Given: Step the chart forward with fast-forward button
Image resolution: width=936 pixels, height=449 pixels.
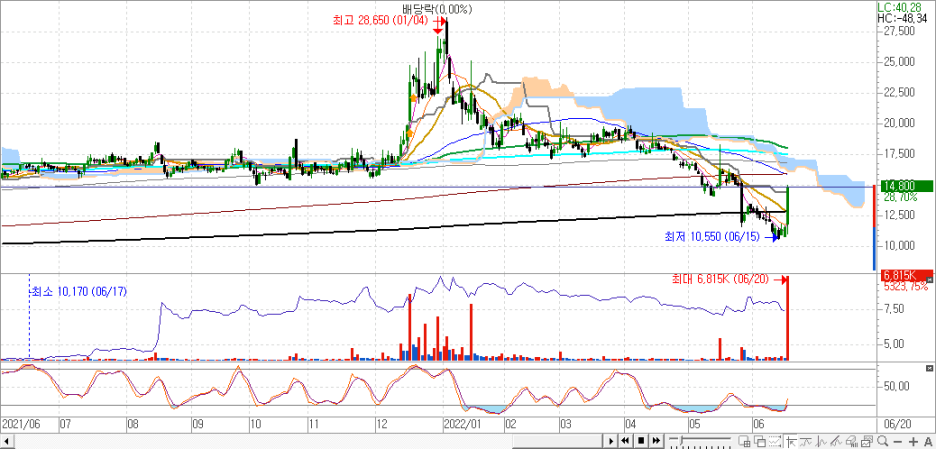Looking at the screenshot, I should [656, 441].
